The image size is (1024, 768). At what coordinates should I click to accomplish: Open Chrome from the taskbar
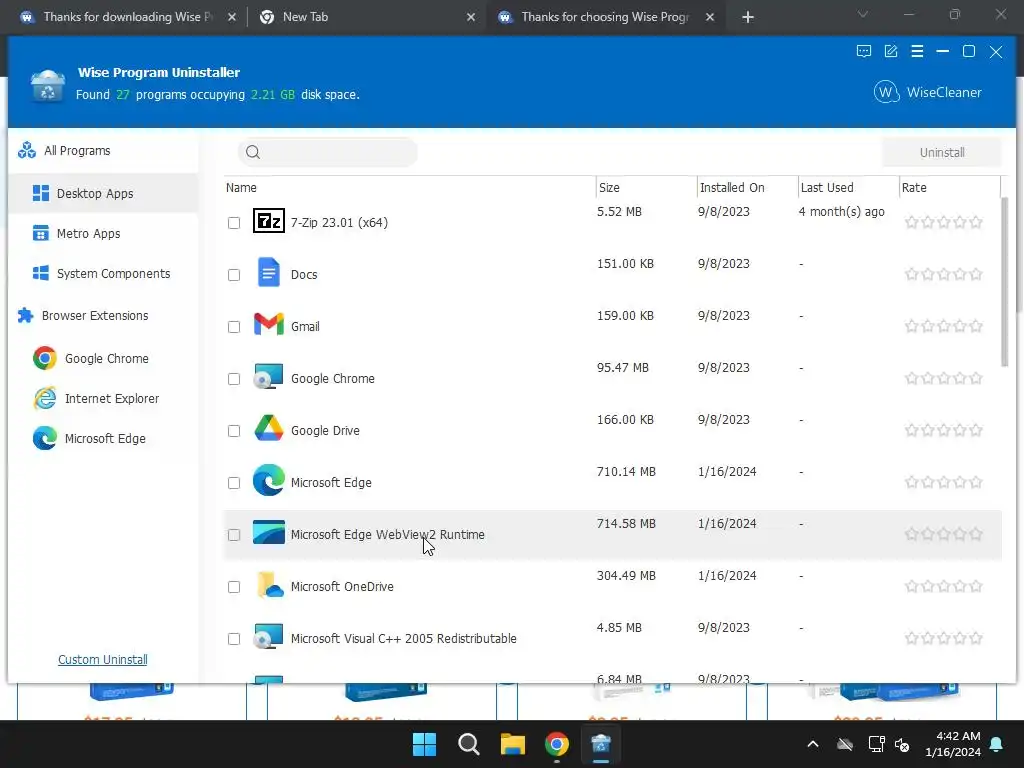tap(557, 744)
